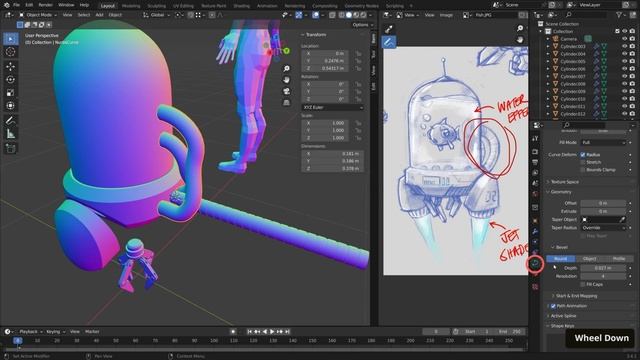Viewport: 640px width, 360px height.
Task: Hide the Camera object in outliner
Action: coord(624,39)
